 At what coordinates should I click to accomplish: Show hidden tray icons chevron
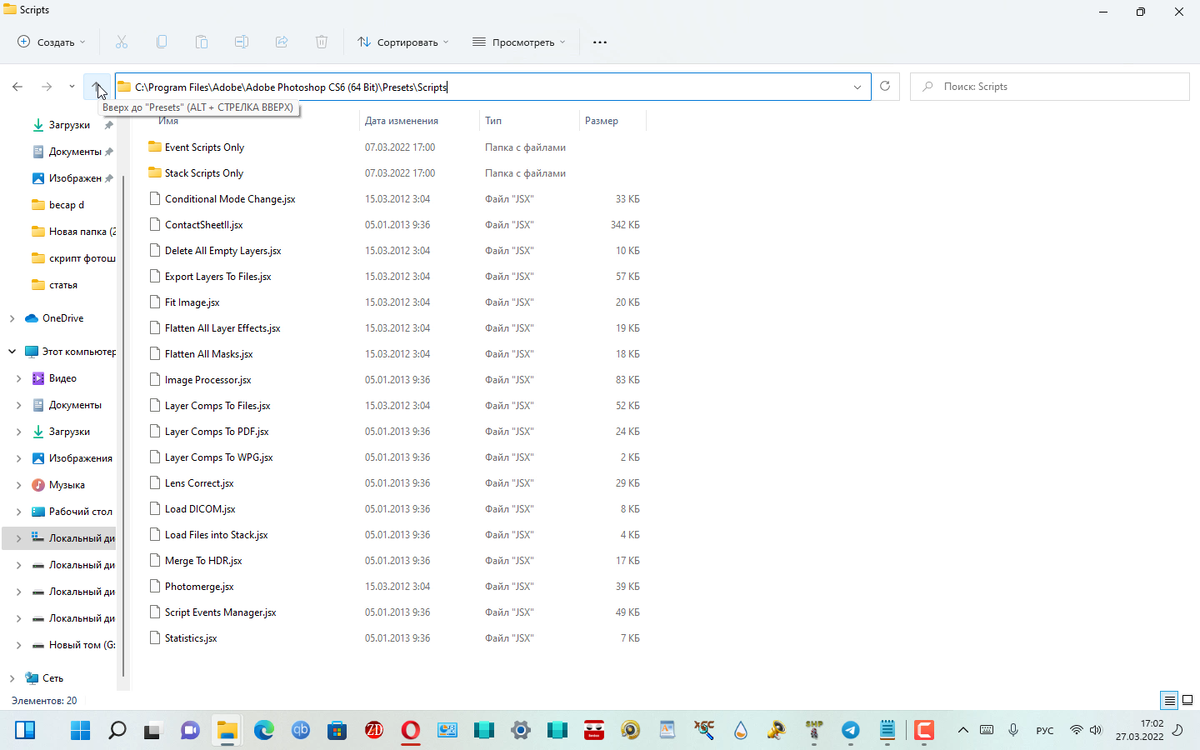963,730
